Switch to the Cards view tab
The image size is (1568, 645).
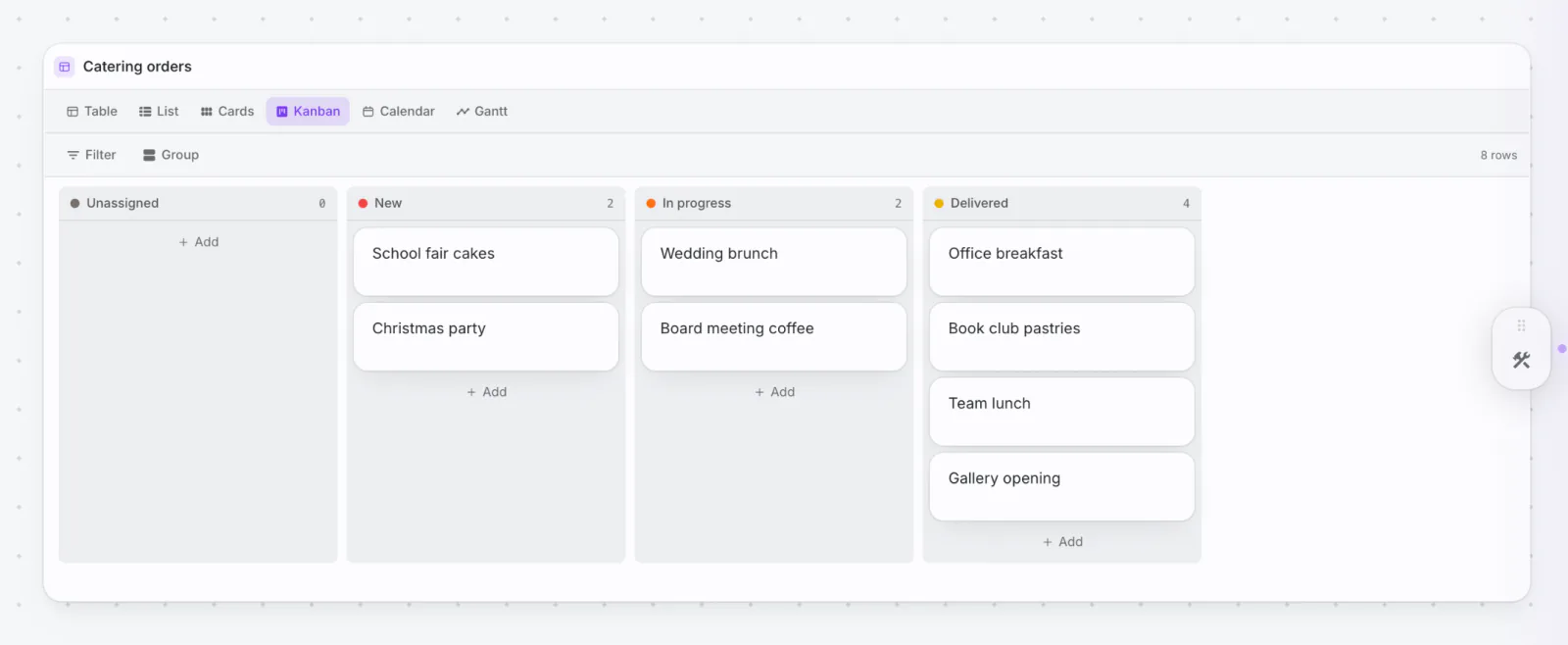click(227, 112)
